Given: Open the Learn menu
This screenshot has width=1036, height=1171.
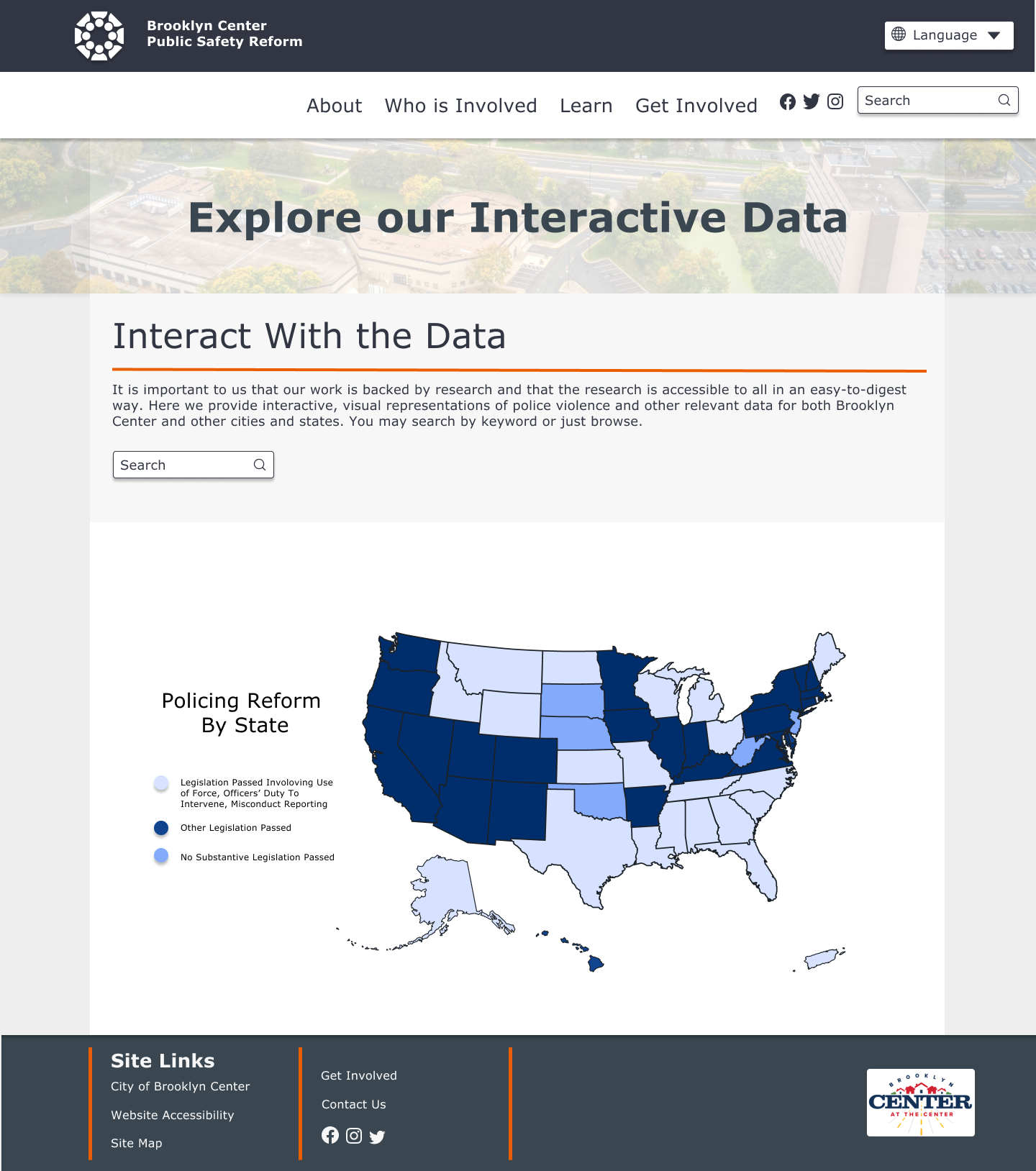Looking at the screenshot, I should pyautogui.click(x=586, y=106).
